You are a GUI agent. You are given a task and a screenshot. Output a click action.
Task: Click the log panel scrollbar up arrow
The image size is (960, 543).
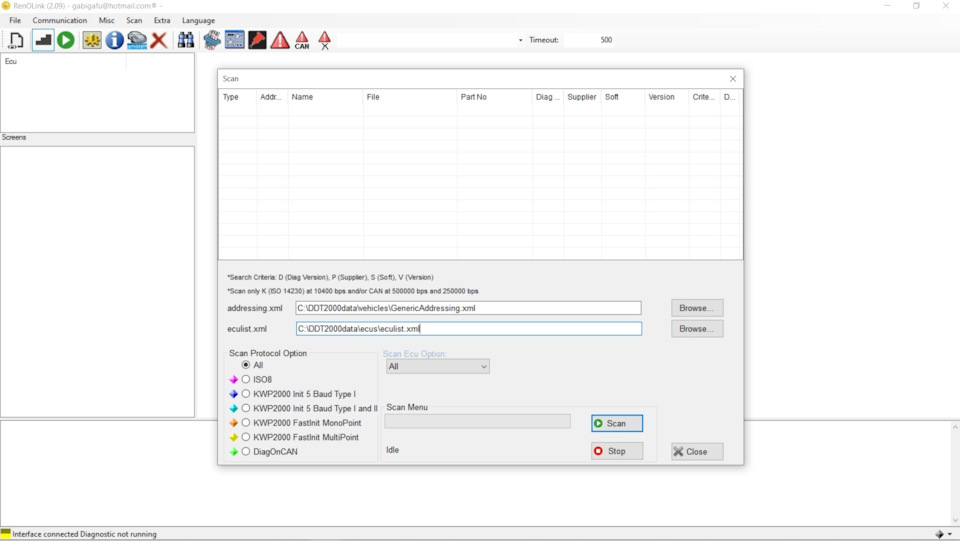coord(954,427)
